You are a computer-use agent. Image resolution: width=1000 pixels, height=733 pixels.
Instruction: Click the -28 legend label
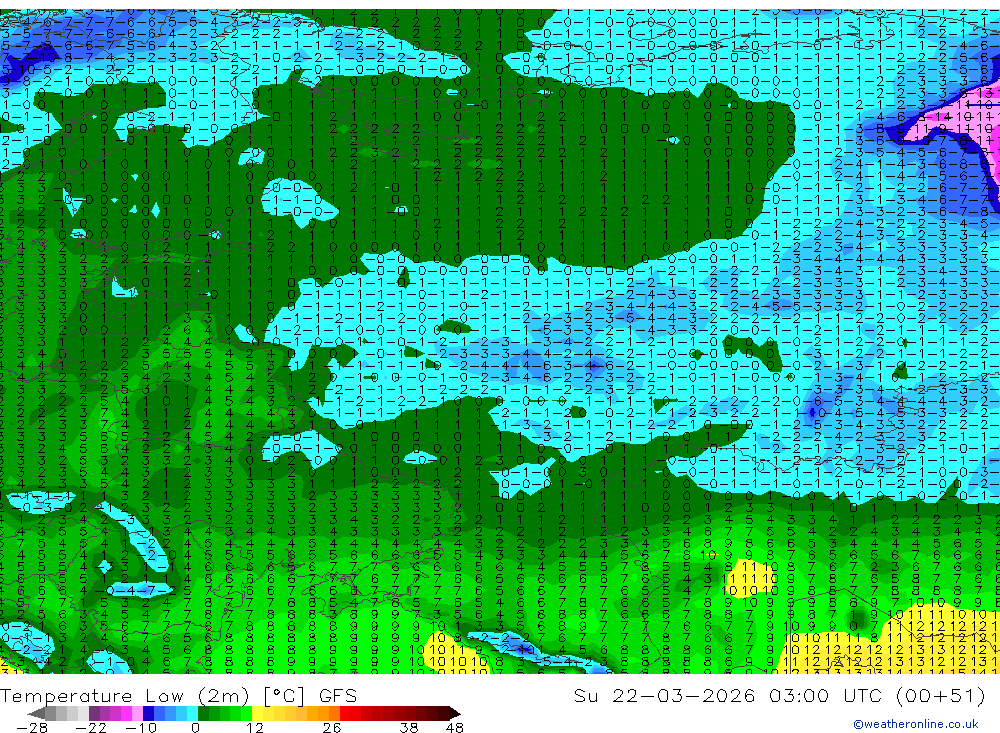[32, 727]
